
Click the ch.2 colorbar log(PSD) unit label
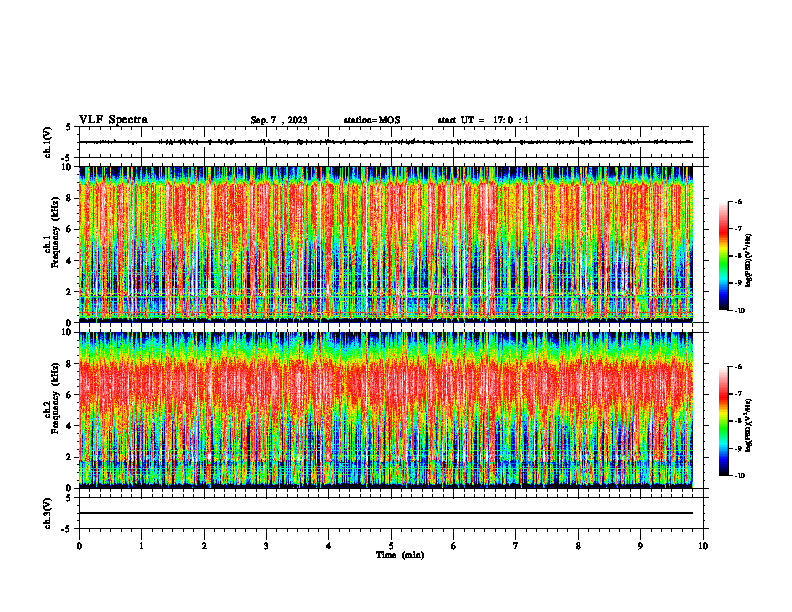(750, 425)
